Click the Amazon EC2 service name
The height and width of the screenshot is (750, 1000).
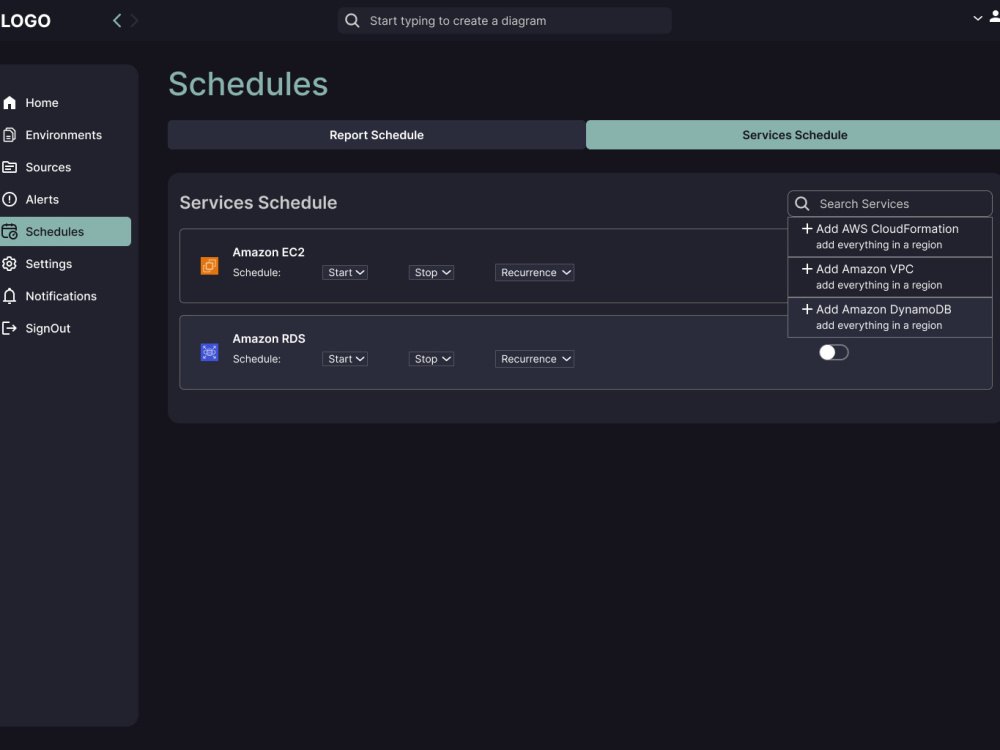(x=268, y=252)
